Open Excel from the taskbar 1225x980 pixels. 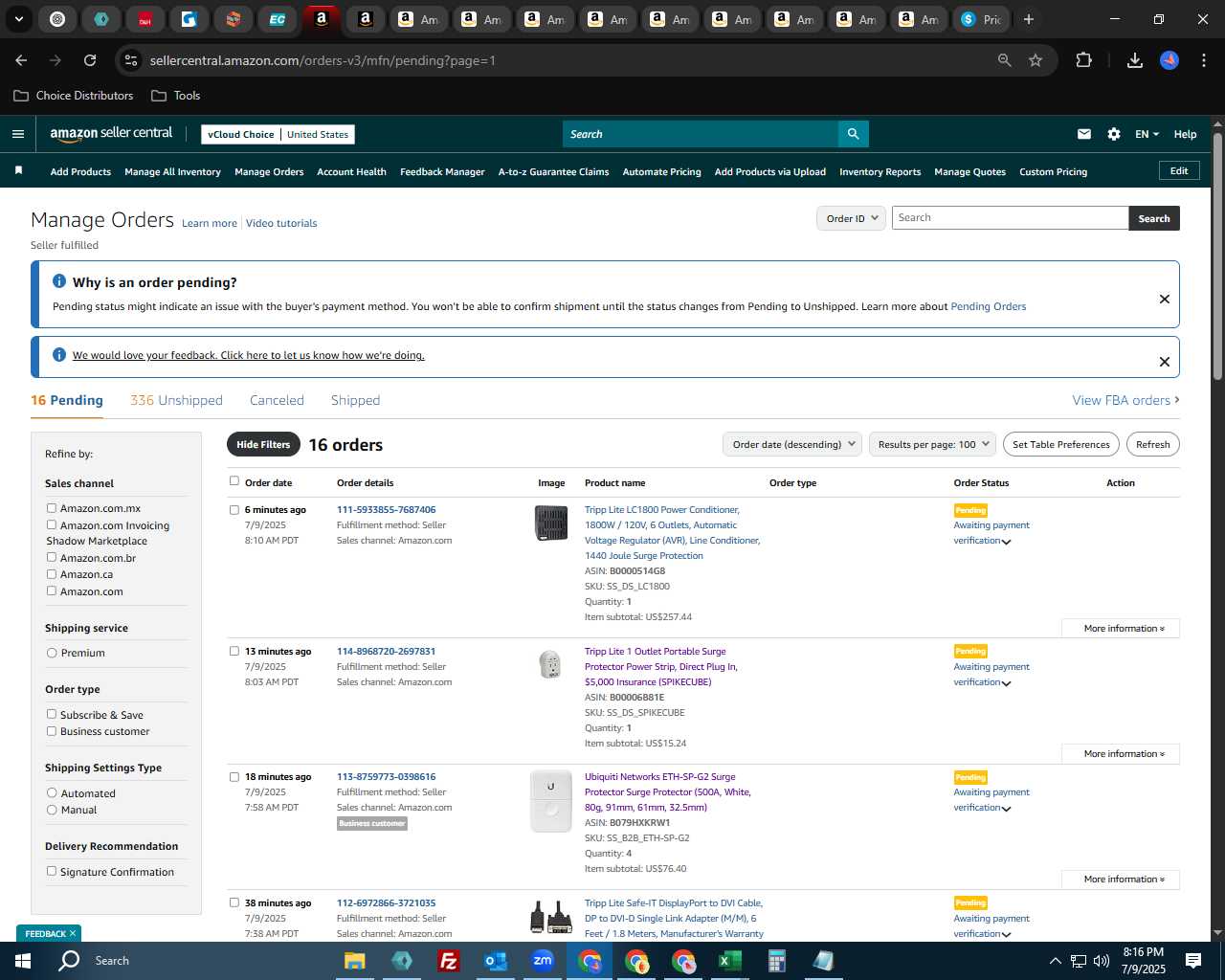pyautogui.click(x=729, y=961)
